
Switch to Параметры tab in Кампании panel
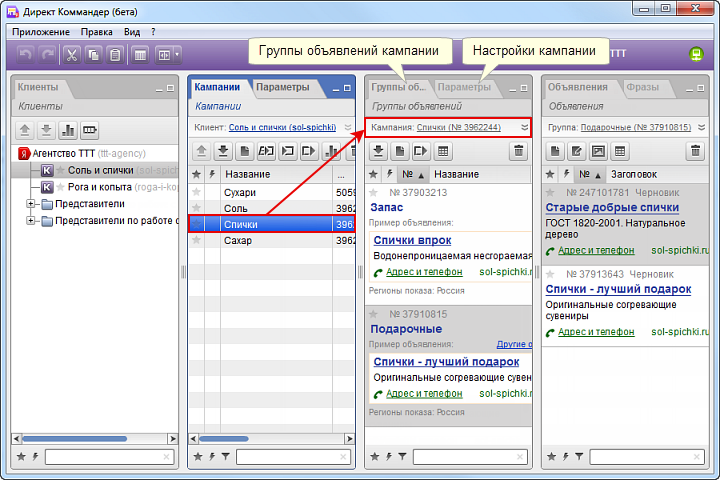click(x=283, y=87)
